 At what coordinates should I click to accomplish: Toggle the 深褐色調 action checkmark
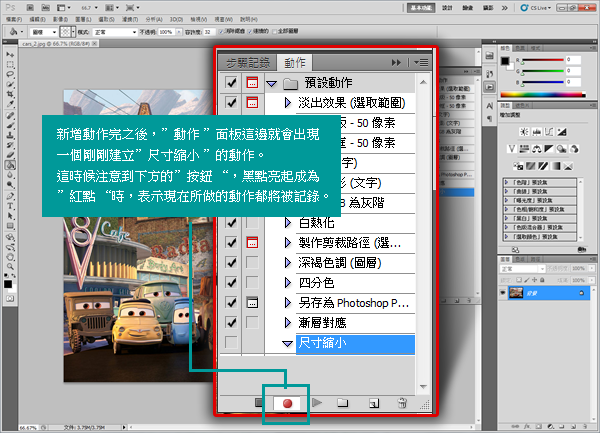coord(231,262)
